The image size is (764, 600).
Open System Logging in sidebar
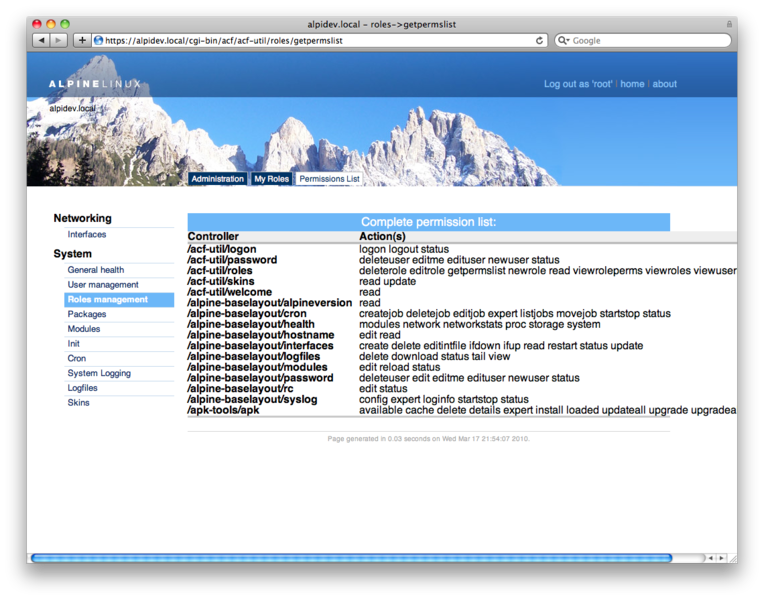coord(99,373)
